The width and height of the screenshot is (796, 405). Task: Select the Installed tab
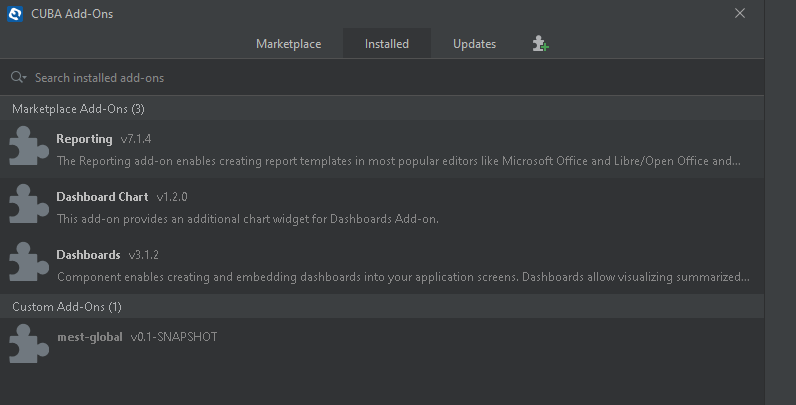click(387, 44)
